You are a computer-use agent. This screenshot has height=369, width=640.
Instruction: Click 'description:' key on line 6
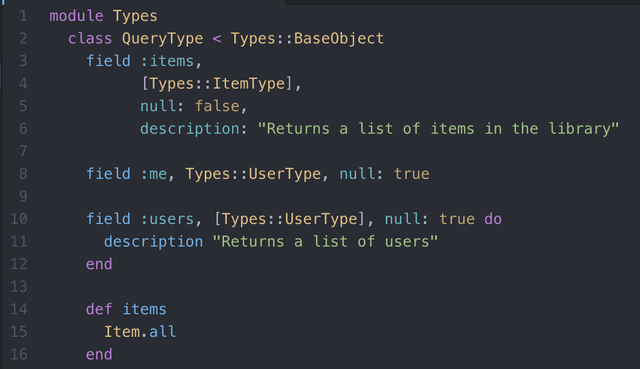tap(193, 129)
